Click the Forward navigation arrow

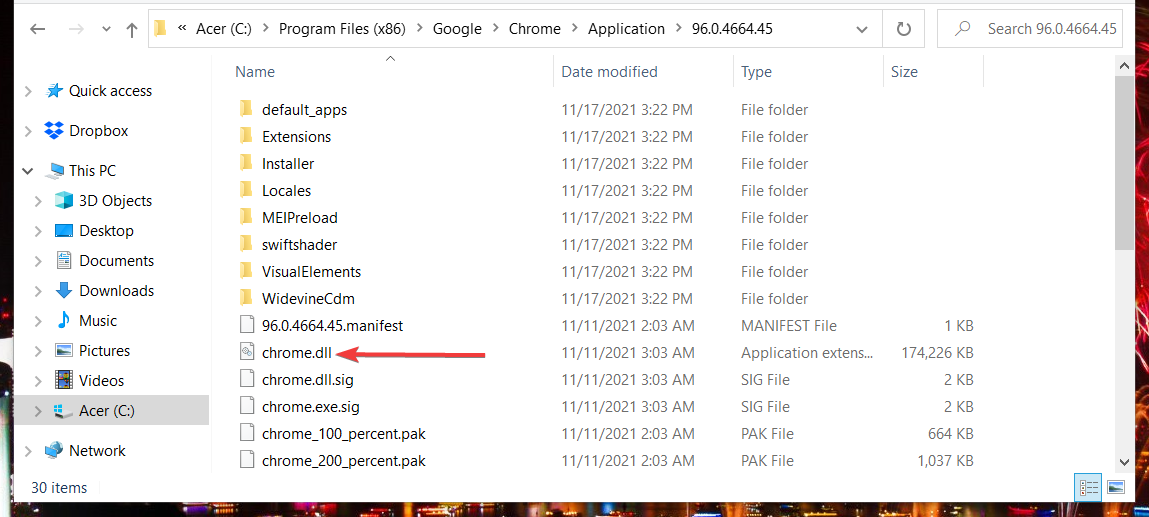[x=75, y=29]
